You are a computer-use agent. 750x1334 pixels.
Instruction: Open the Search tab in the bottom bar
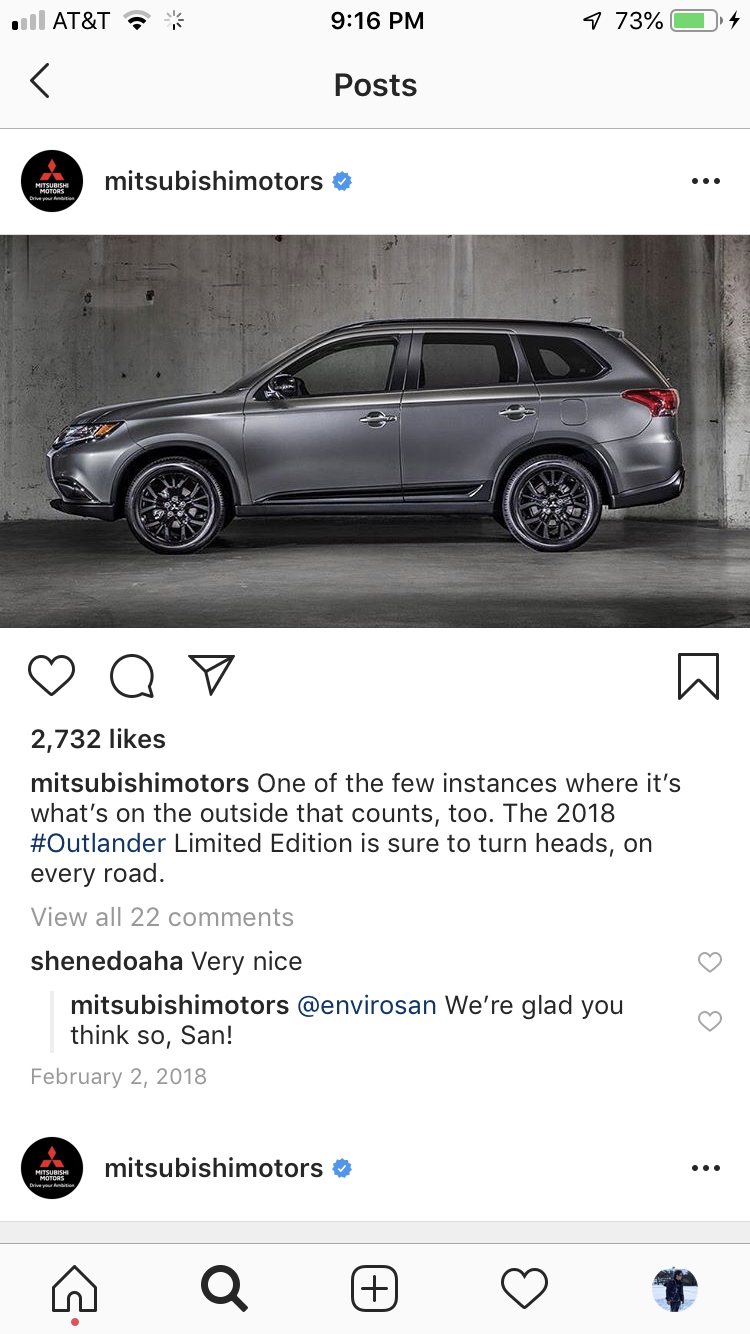click(224, 1288)
